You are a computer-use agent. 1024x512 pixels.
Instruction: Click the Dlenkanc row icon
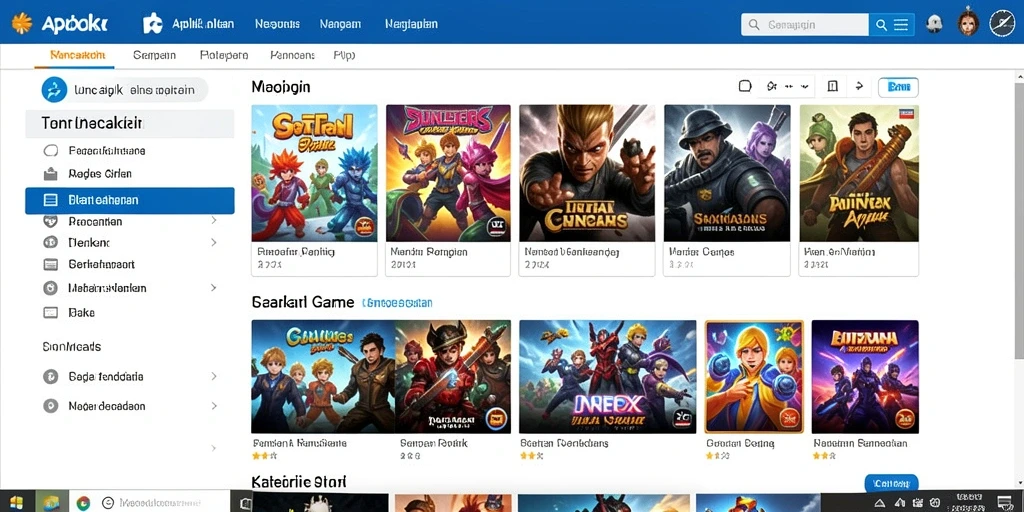[50, 242]
